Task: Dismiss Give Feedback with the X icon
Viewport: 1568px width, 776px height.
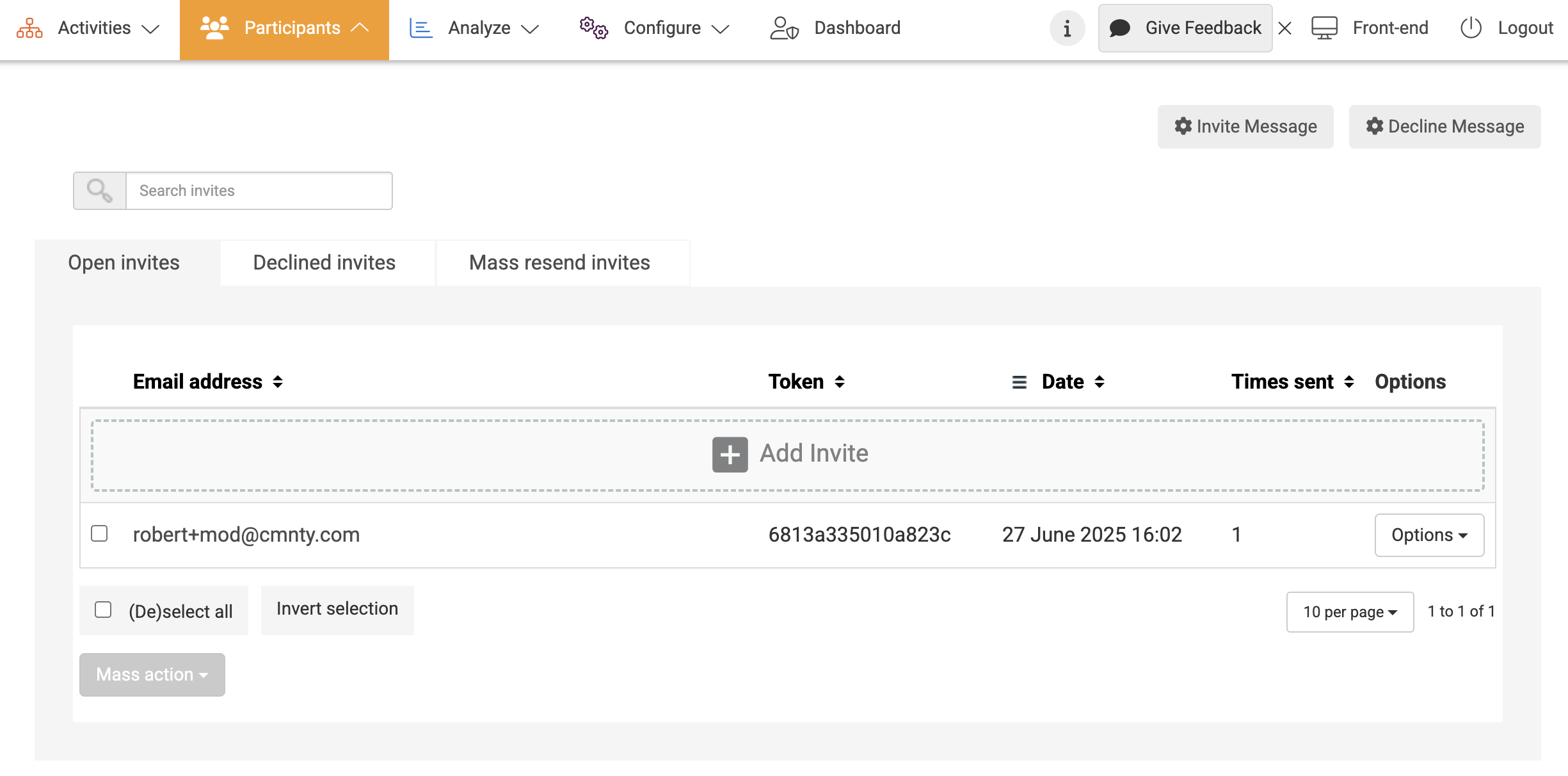Action: (1284, 28)
